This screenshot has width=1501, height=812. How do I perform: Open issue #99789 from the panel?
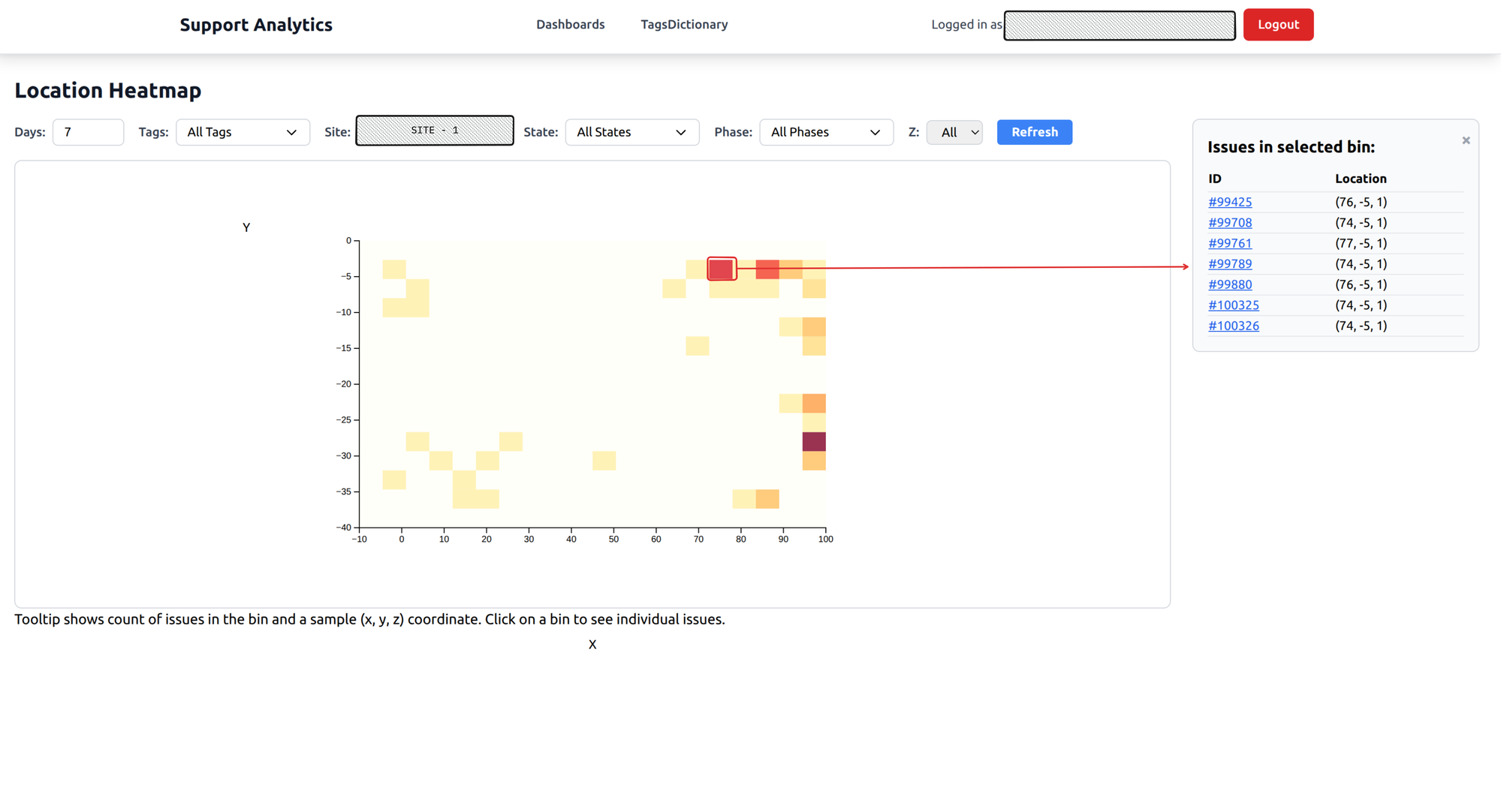pos(1229,263)
